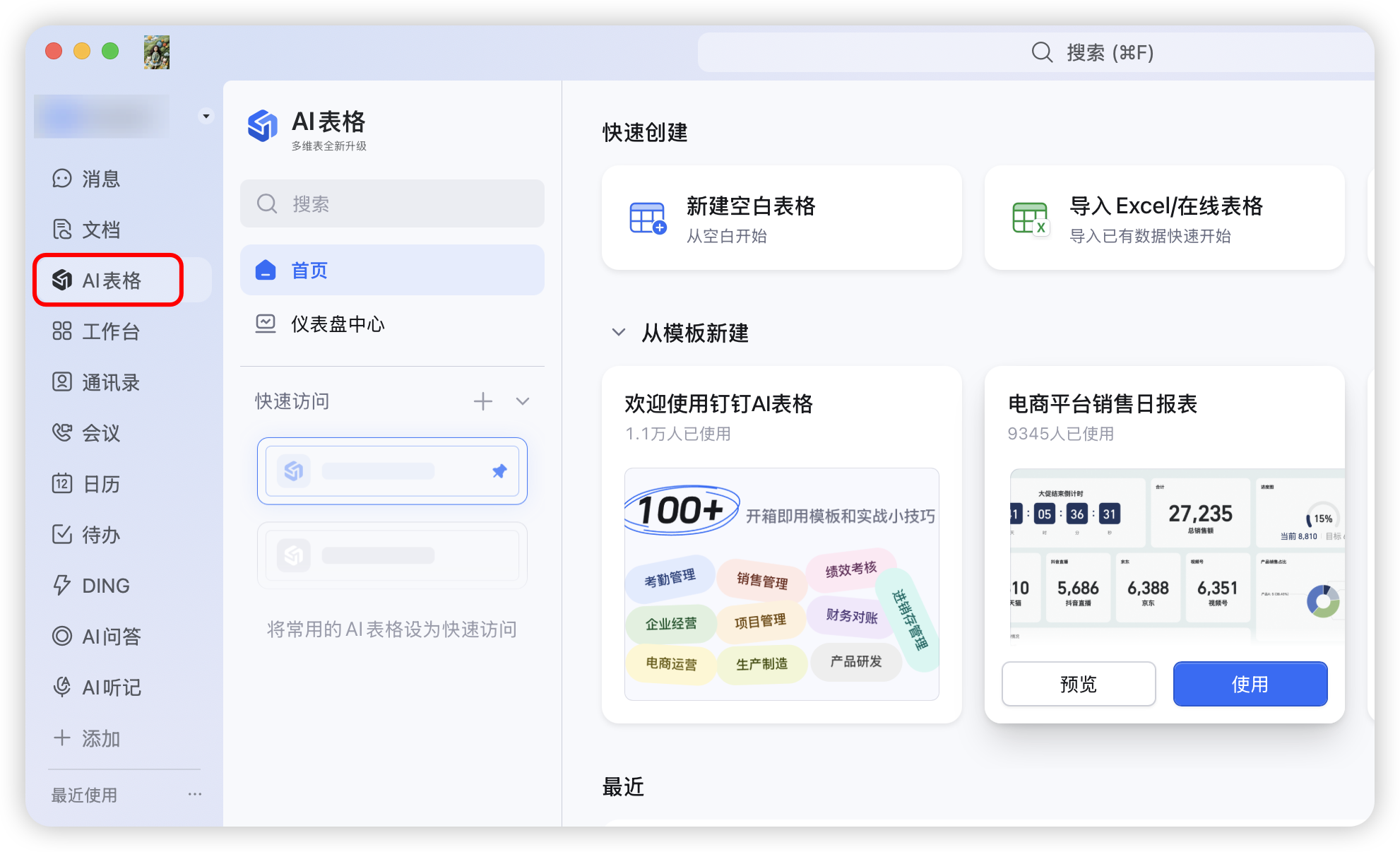Click 使用 button on sales report template
This screenshot has width=1400, height=852.
pyautogui.click(x=1250, y=684)
